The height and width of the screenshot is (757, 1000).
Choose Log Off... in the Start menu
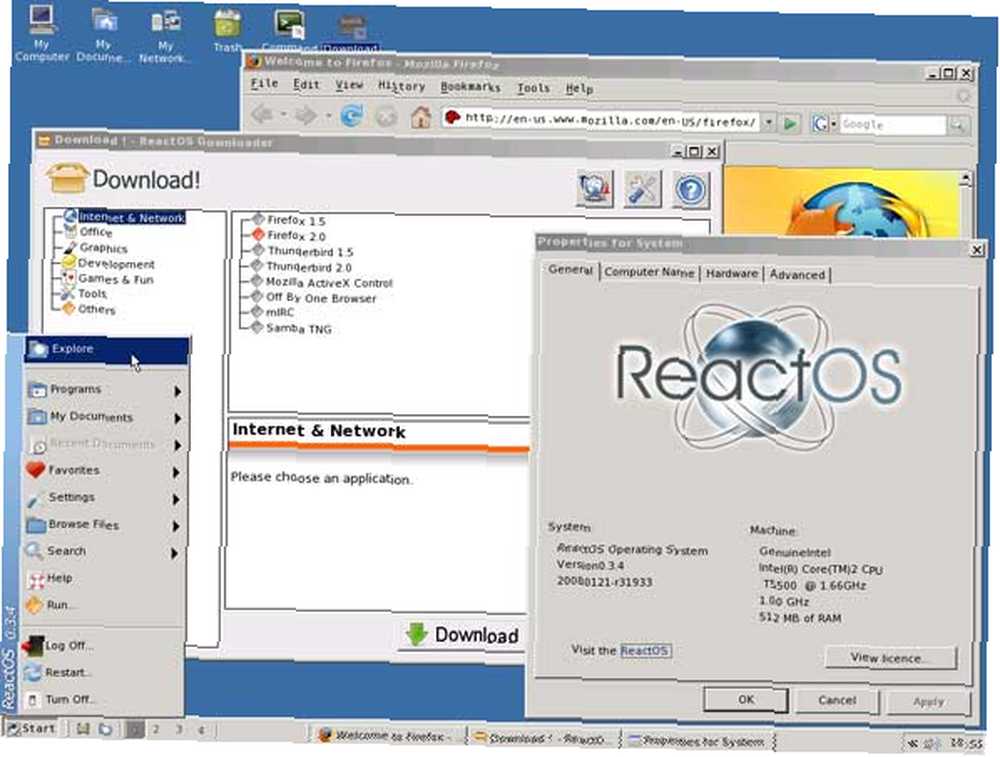click(103, 646)
